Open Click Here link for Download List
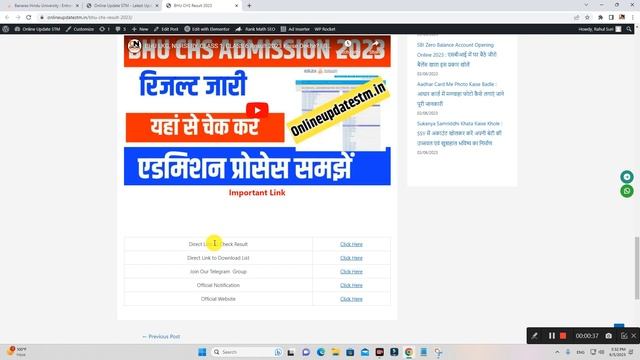640x360 pixels. (351, 258)
